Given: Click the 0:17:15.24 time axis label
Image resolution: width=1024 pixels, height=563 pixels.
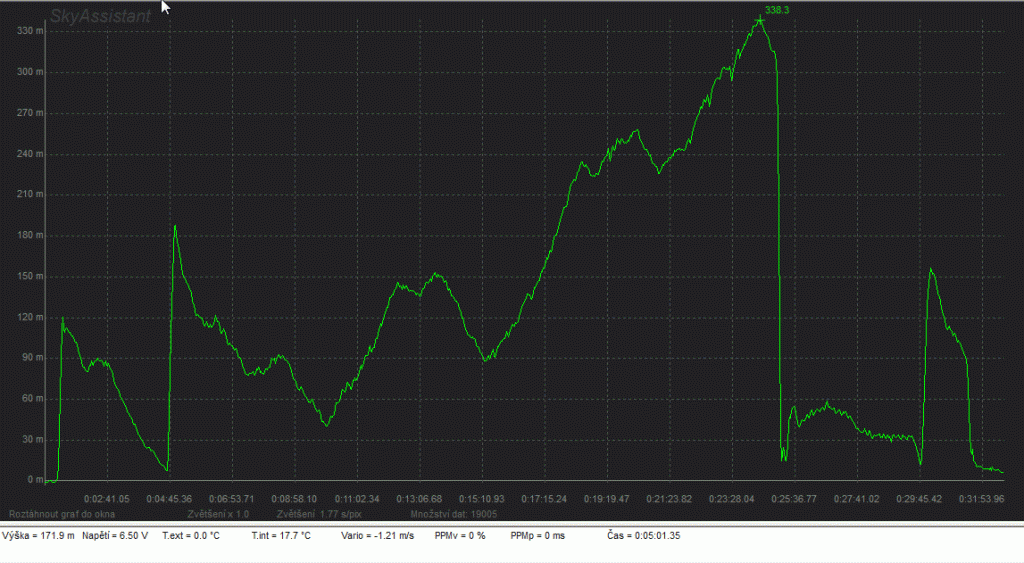Looking at the screenshot, I should [x=542, y=498].
